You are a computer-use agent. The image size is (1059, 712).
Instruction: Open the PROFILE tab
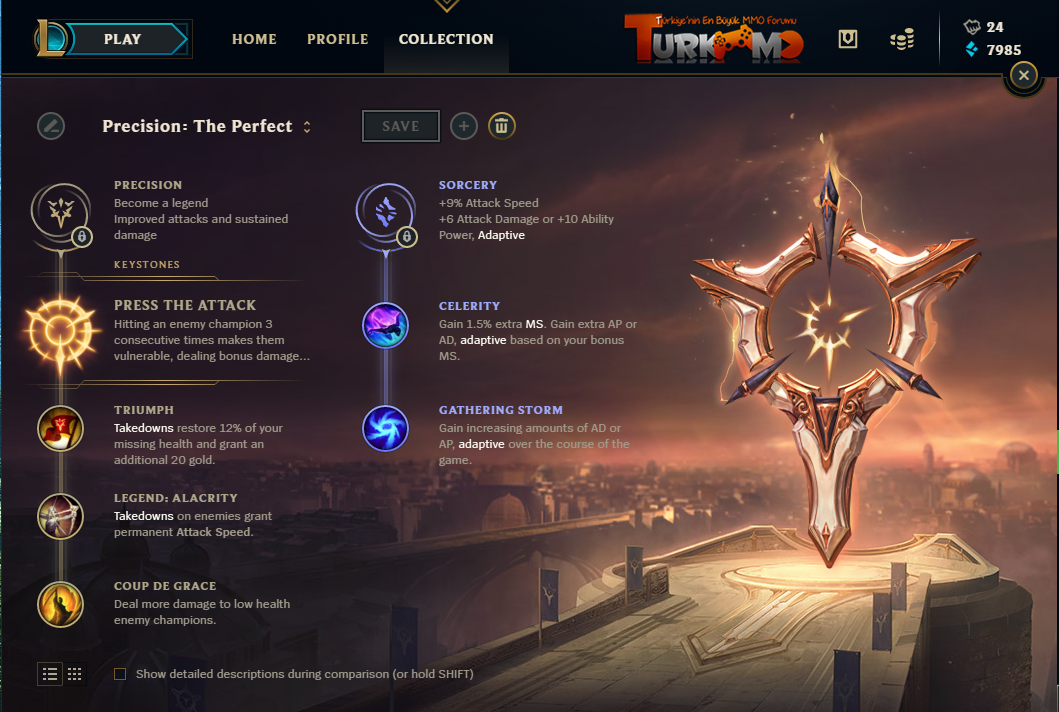(338, 39)
